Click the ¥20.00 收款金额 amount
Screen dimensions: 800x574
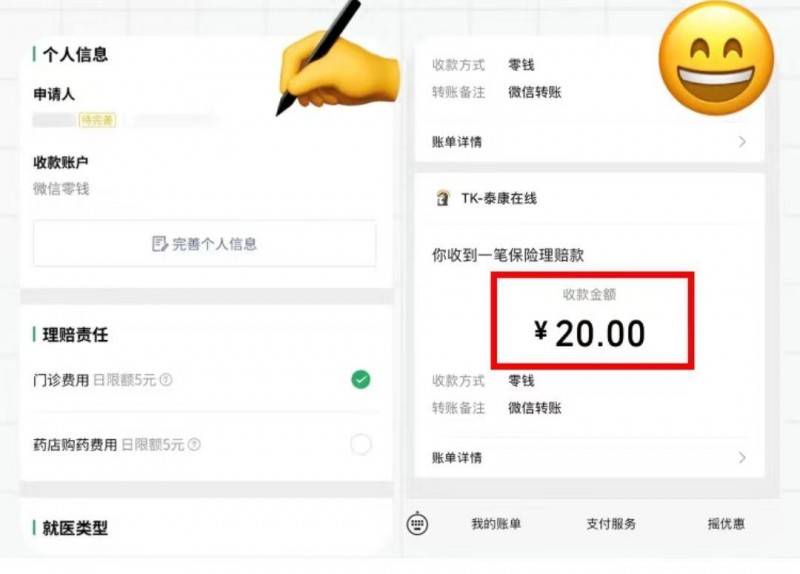coord(590,333)
